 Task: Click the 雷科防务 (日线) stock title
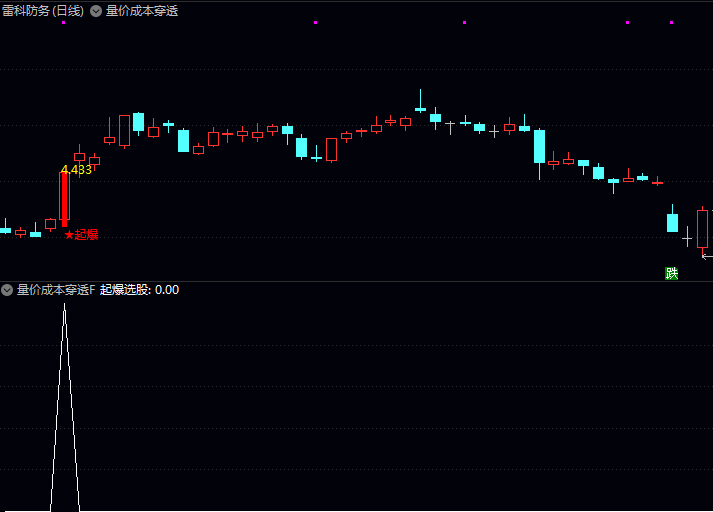43,11
